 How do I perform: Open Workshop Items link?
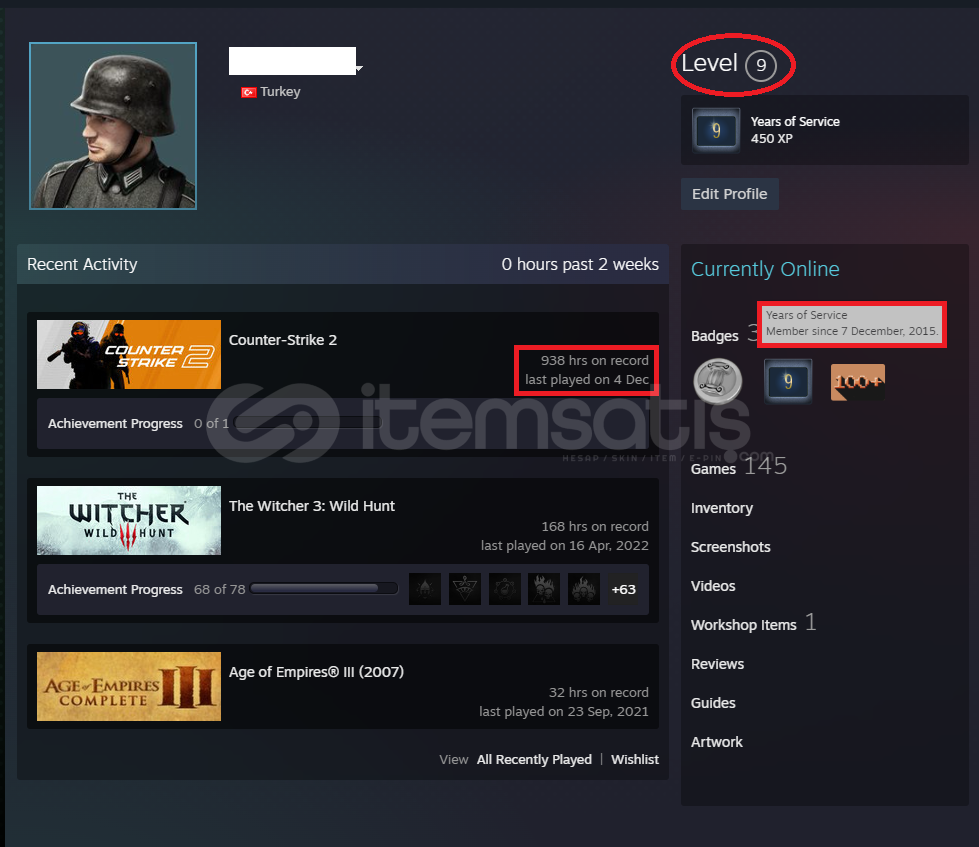click(744, 625)
